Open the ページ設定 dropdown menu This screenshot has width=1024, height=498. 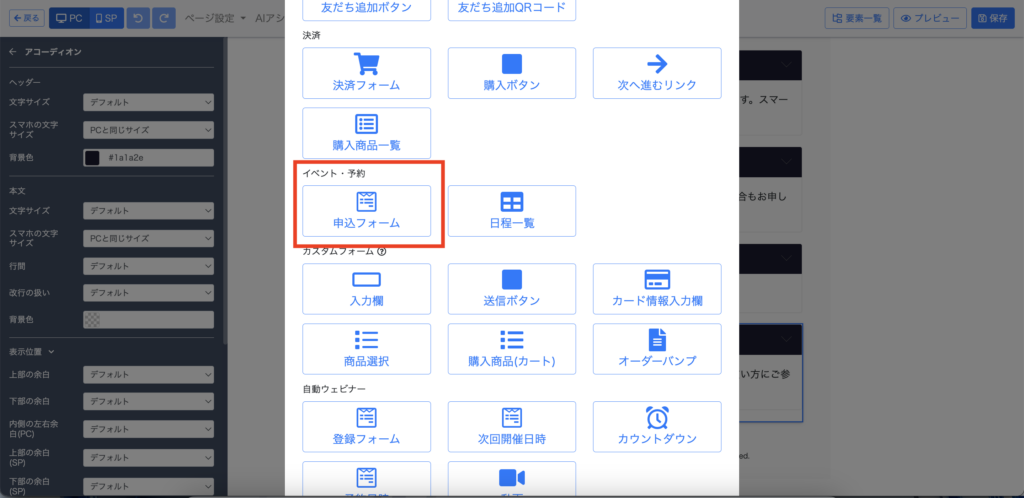[x=215, y=18]
